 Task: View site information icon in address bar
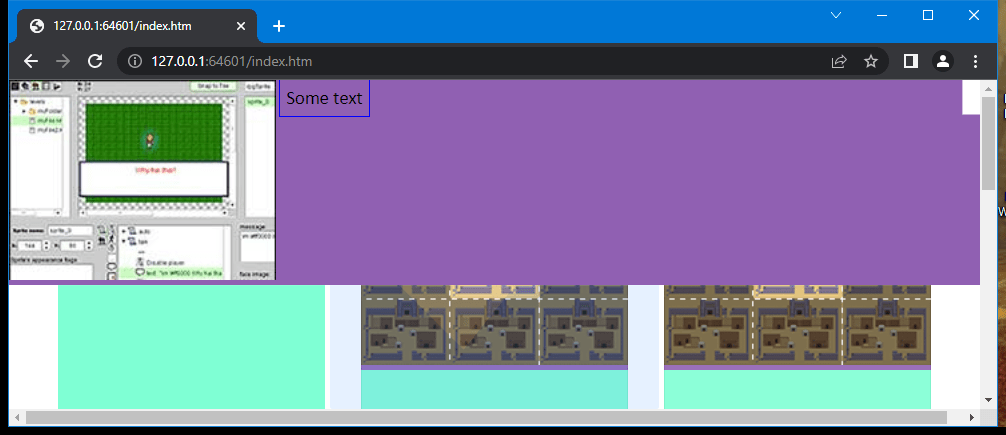135,61
